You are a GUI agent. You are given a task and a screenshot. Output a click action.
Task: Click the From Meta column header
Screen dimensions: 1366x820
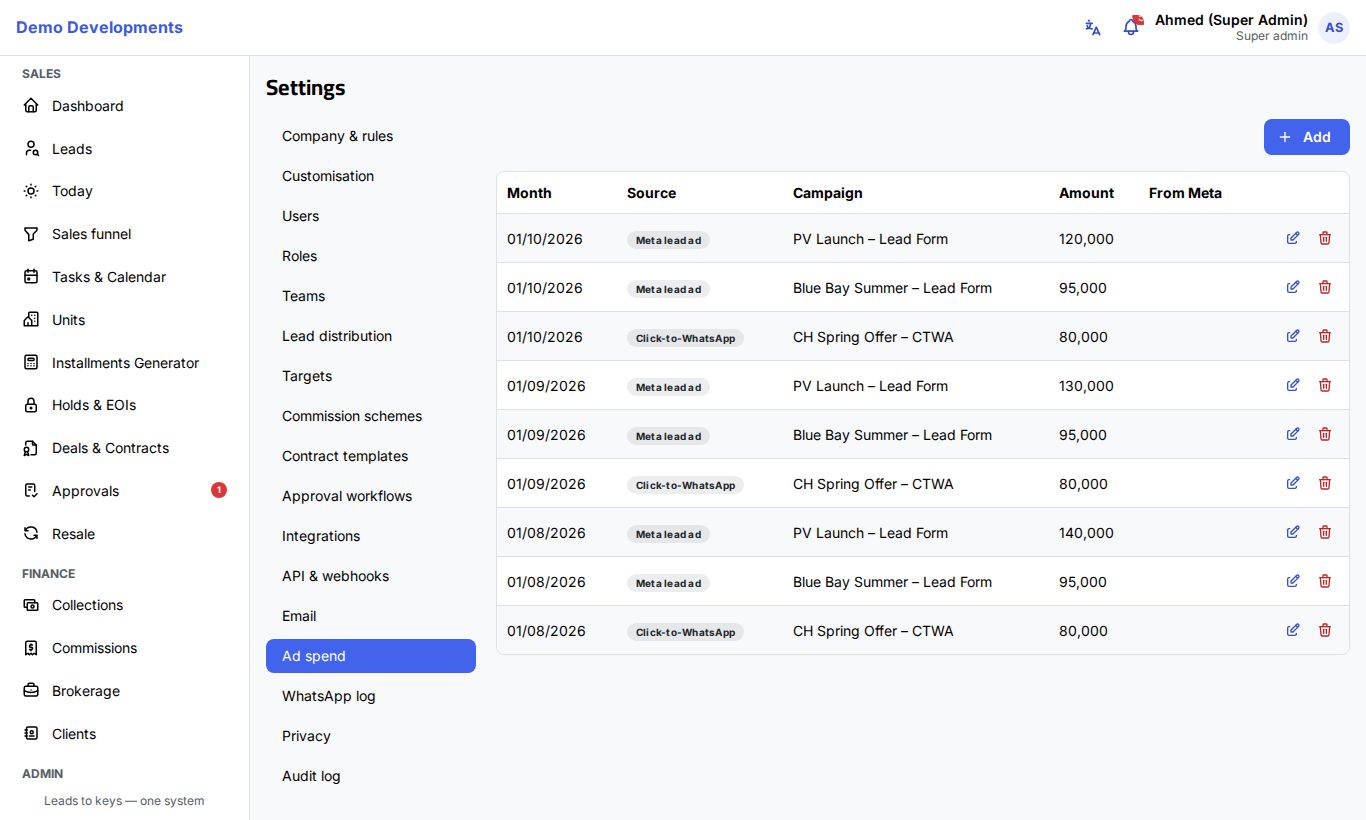1185,193
